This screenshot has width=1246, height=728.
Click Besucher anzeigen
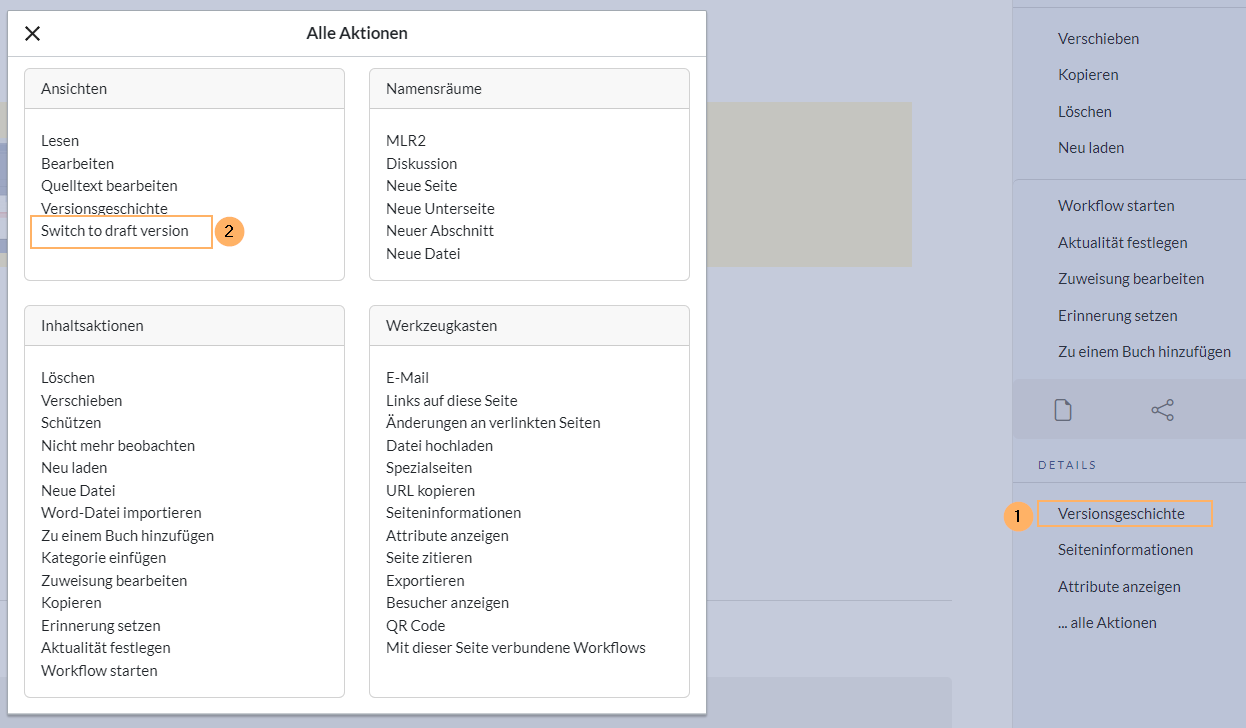coord(447,603)
